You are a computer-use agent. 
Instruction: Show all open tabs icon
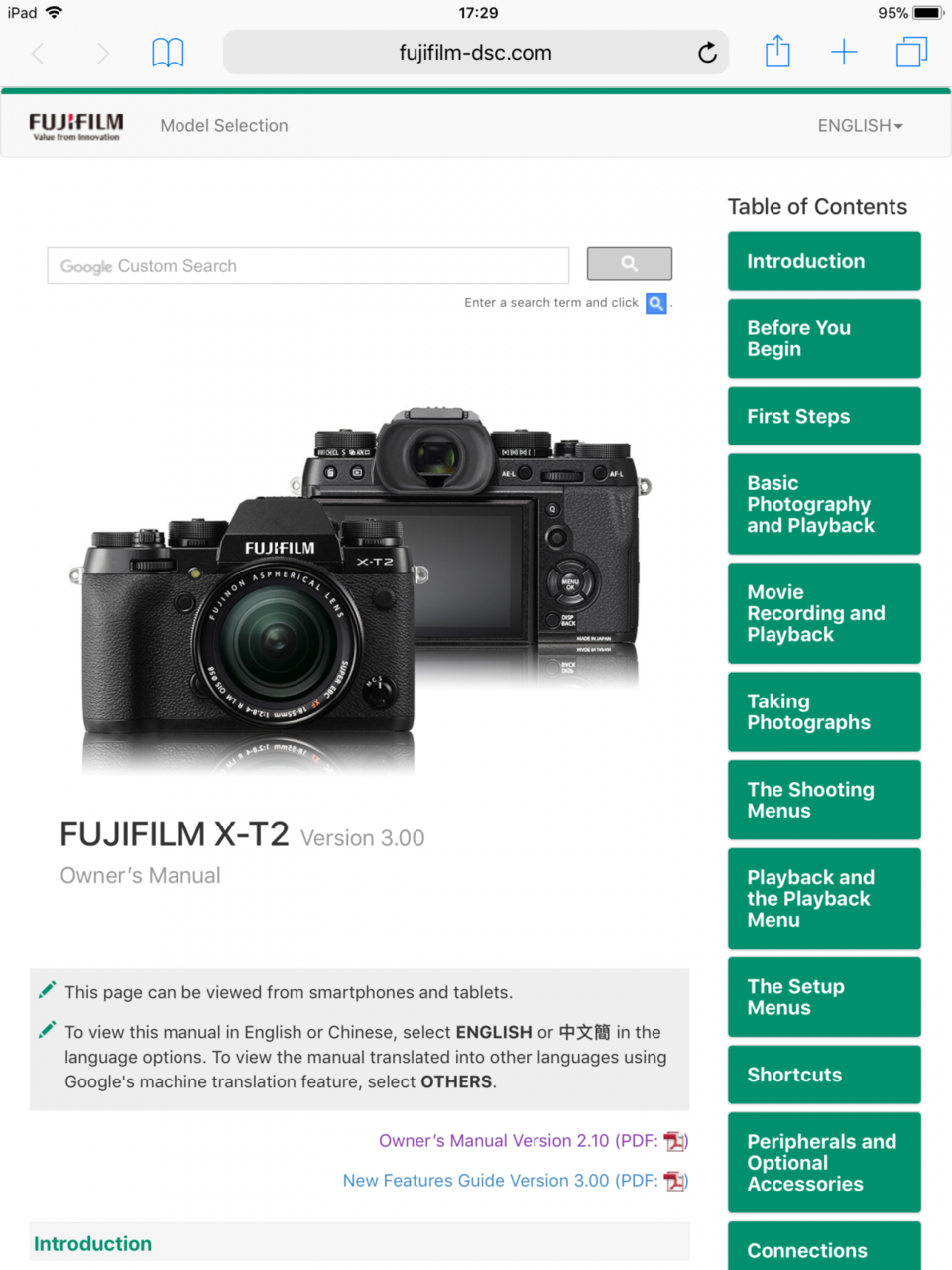(x=911, y=52)
